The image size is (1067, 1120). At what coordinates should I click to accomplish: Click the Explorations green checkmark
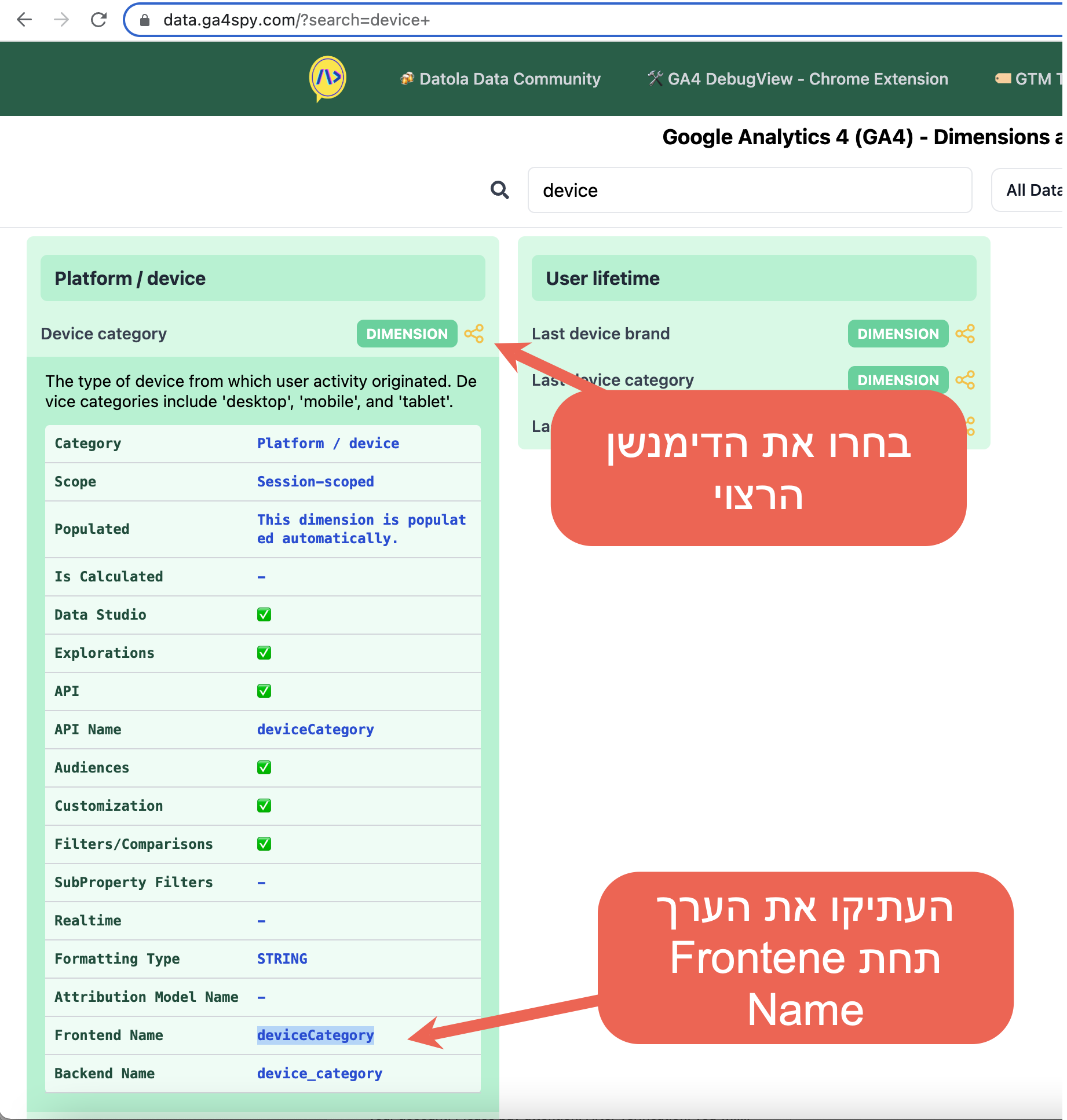pyautogui.click(x=264, y=653)
